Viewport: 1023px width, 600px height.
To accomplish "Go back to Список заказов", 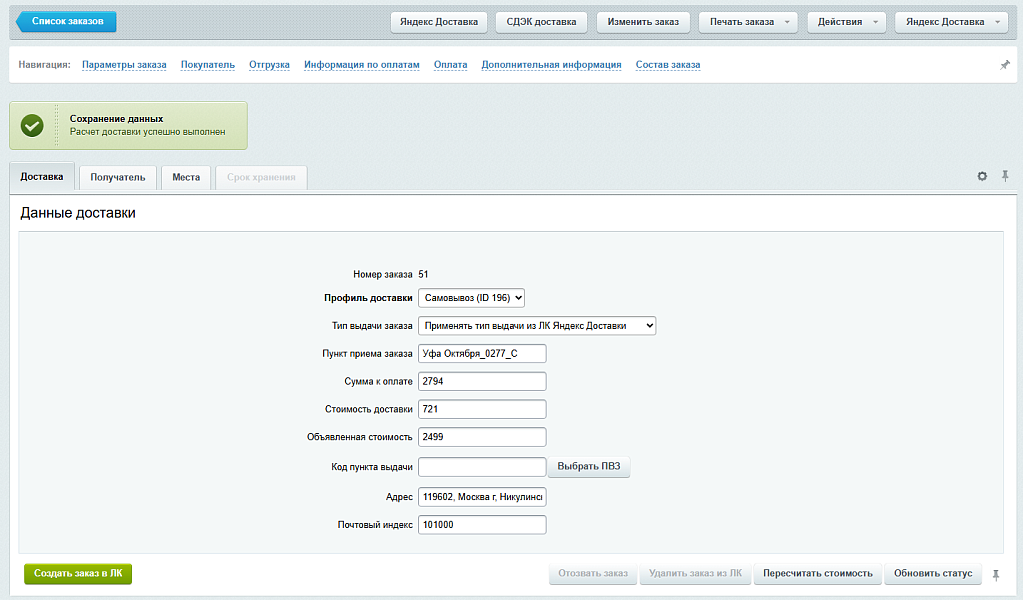I will (66, 22).
